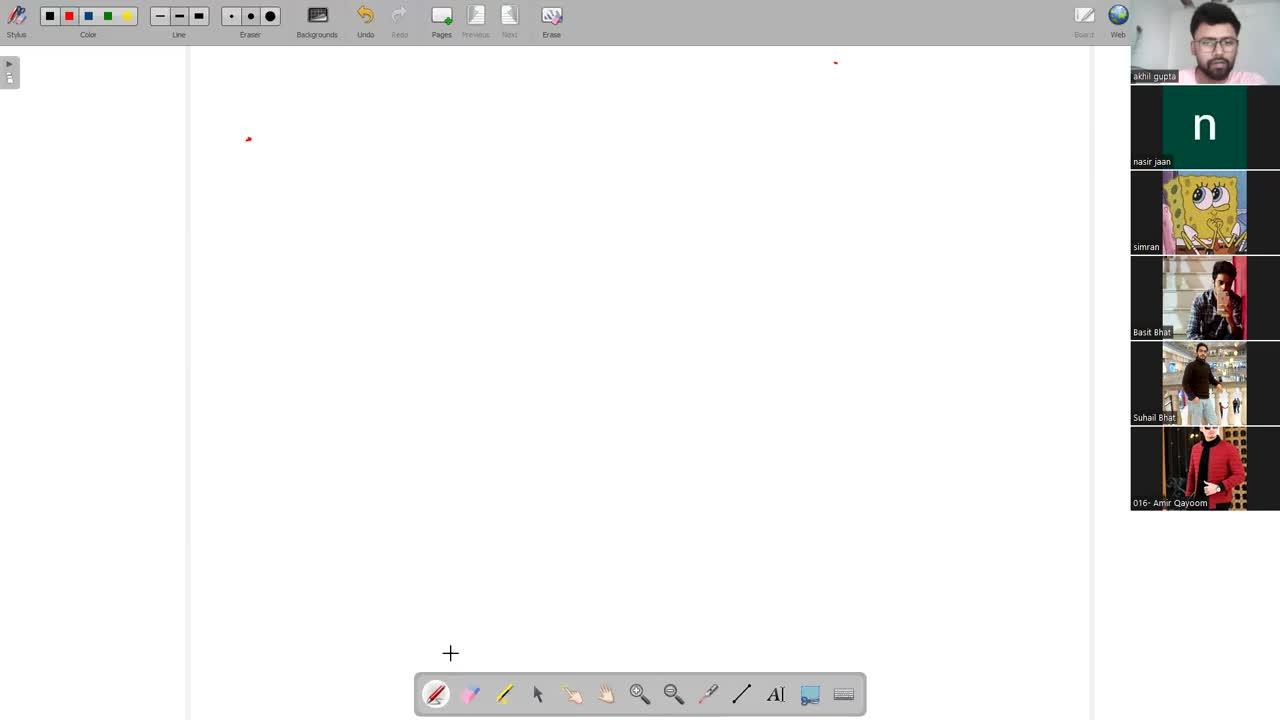Click the zoom in magnifier
The image size is (1280, 720).
[x=640, y=694]
